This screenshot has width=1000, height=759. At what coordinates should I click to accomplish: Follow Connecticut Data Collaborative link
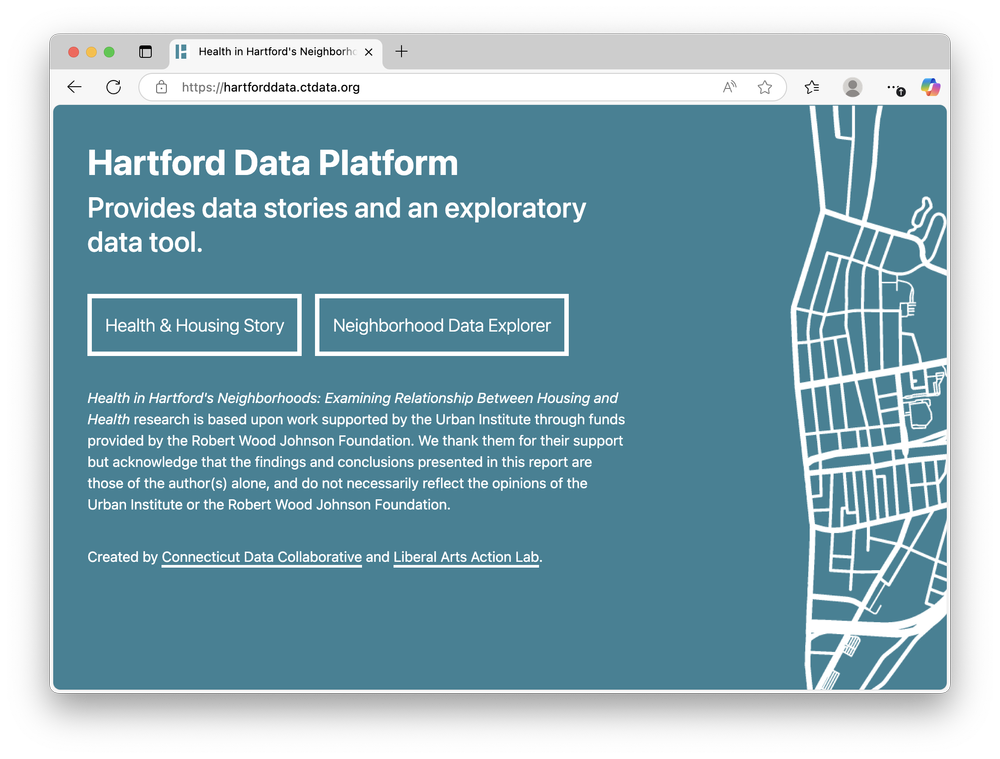(x=261, y=557)
